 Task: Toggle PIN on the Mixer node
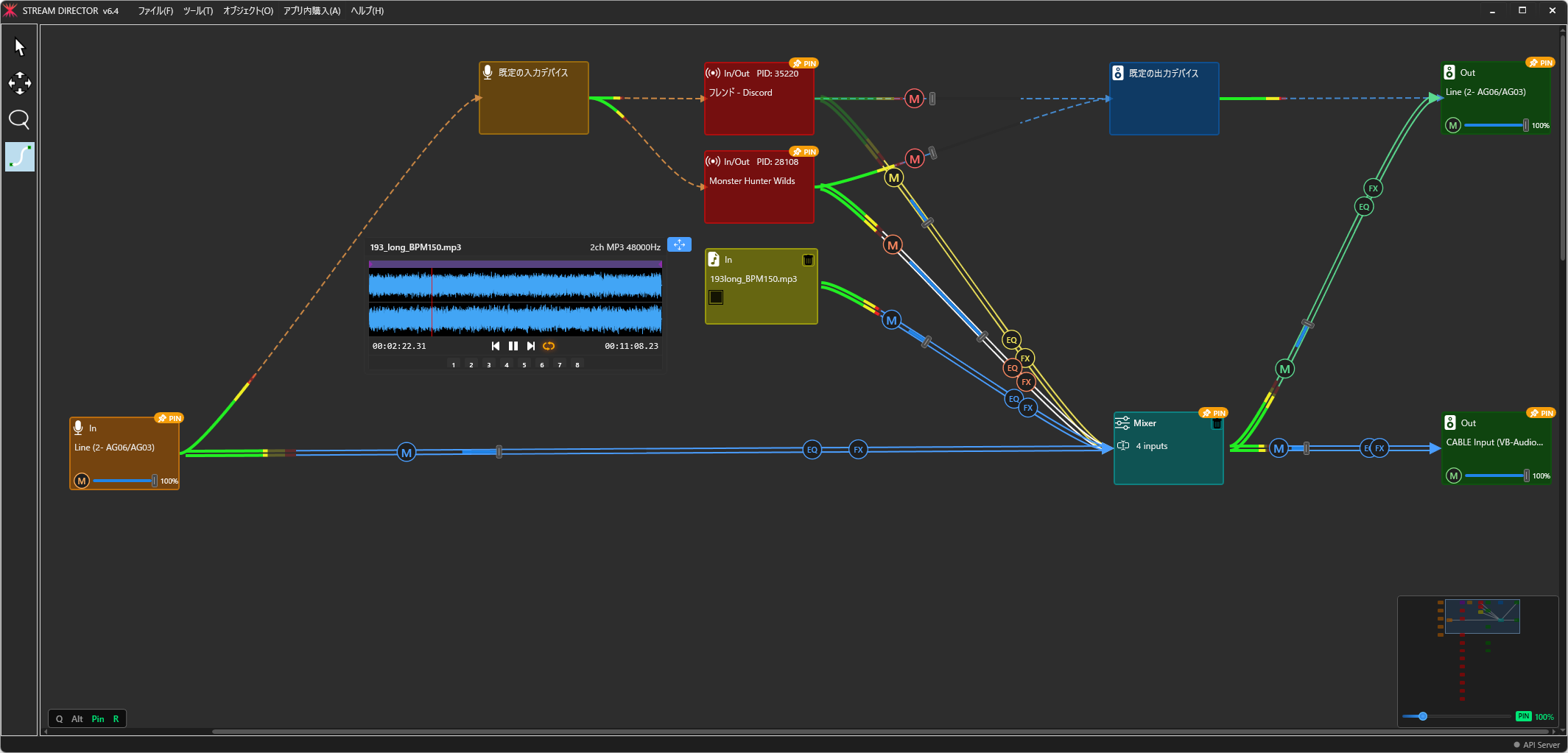pos(1213,413)
